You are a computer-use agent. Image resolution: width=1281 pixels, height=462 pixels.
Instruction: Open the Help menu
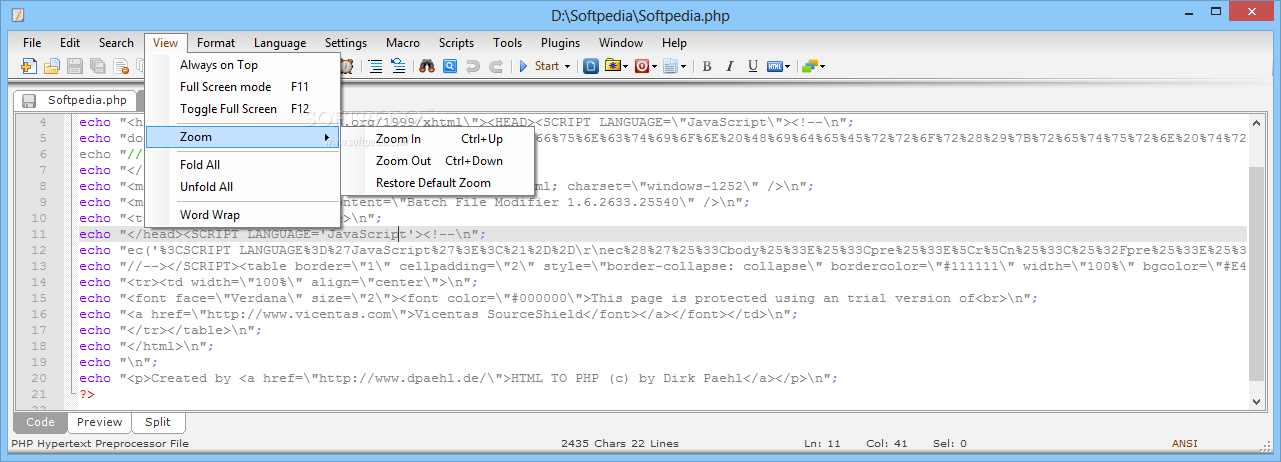point(674,43)
